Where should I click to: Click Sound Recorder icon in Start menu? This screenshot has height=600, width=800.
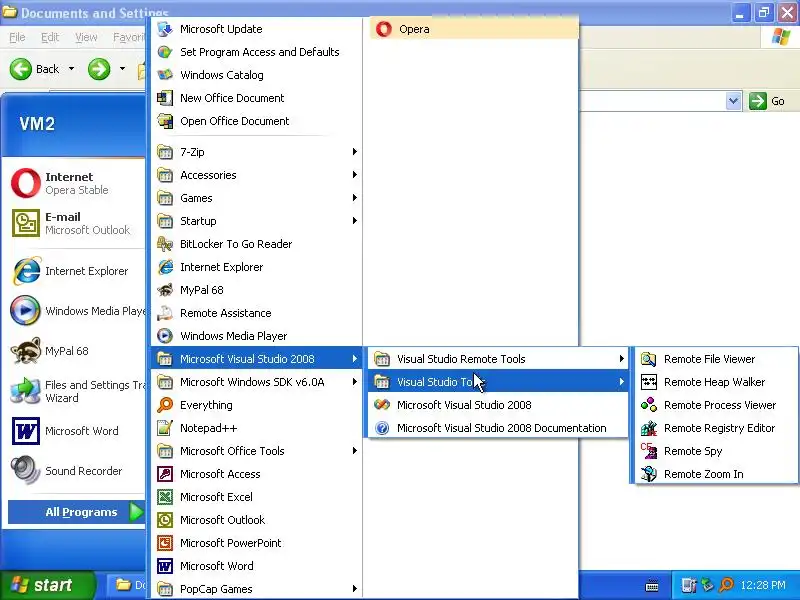(26, 470)
